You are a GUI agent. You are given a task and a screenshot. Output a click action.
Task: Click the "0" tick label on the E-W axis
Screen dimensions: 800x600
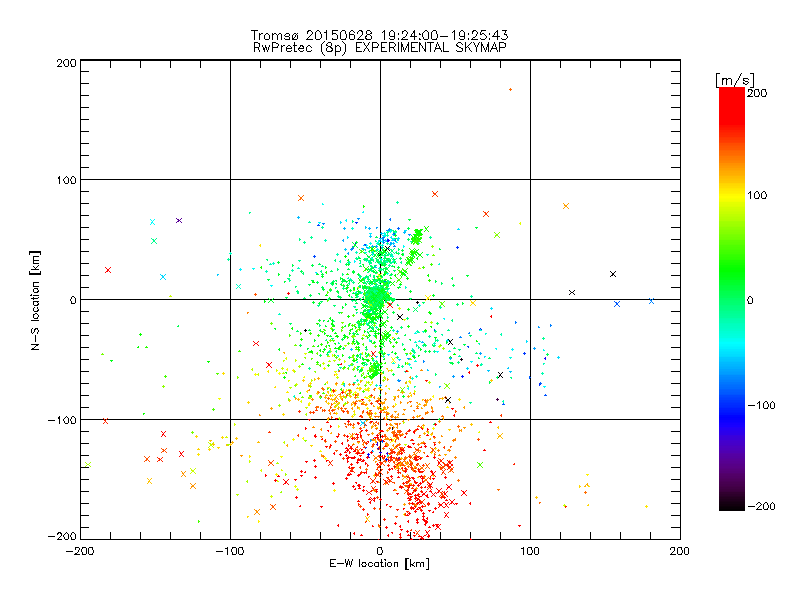point(380,551)
